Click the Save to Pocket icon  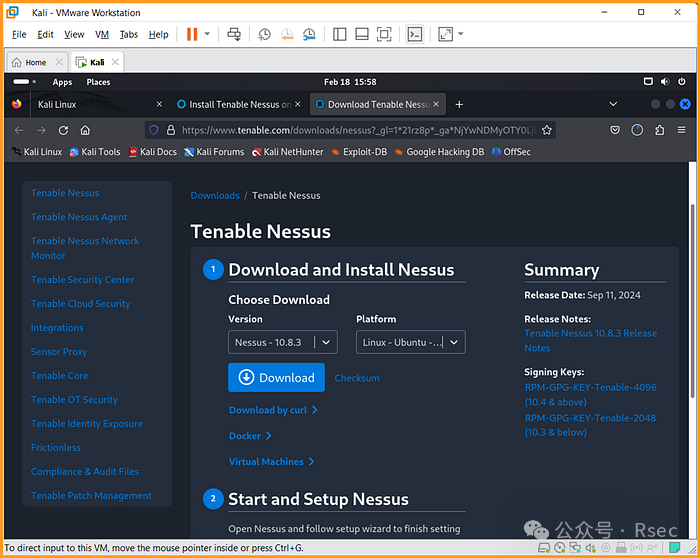615,130
